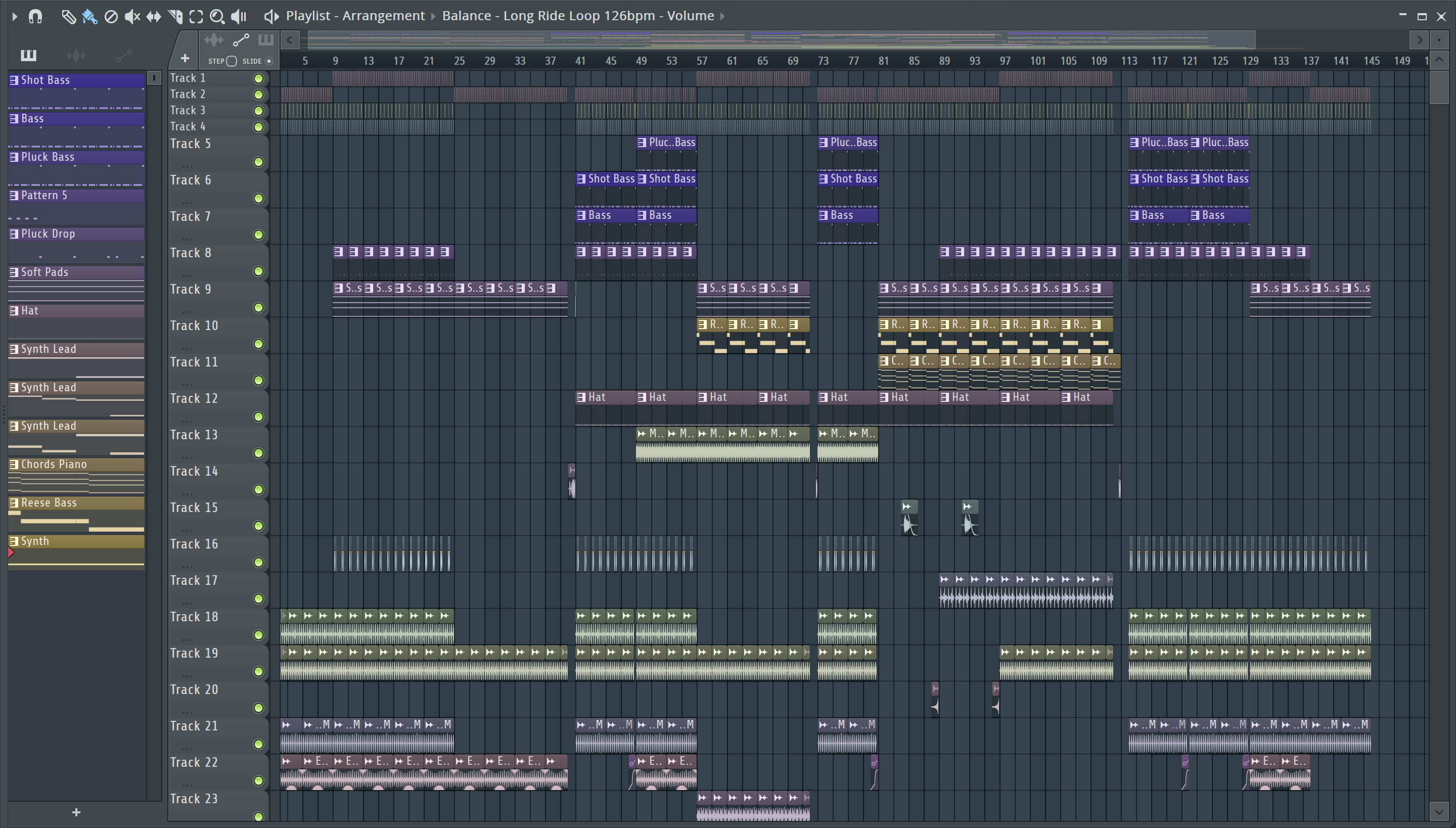The width and height of the screenshot is (1456, 828).
Task: Select the Playback speaker tool
Action: point(239,17)
